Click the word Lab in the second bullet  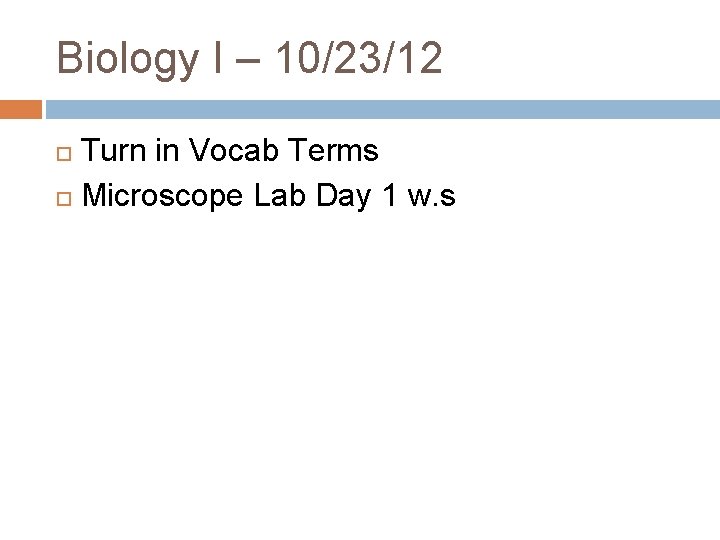pos(280,195)
